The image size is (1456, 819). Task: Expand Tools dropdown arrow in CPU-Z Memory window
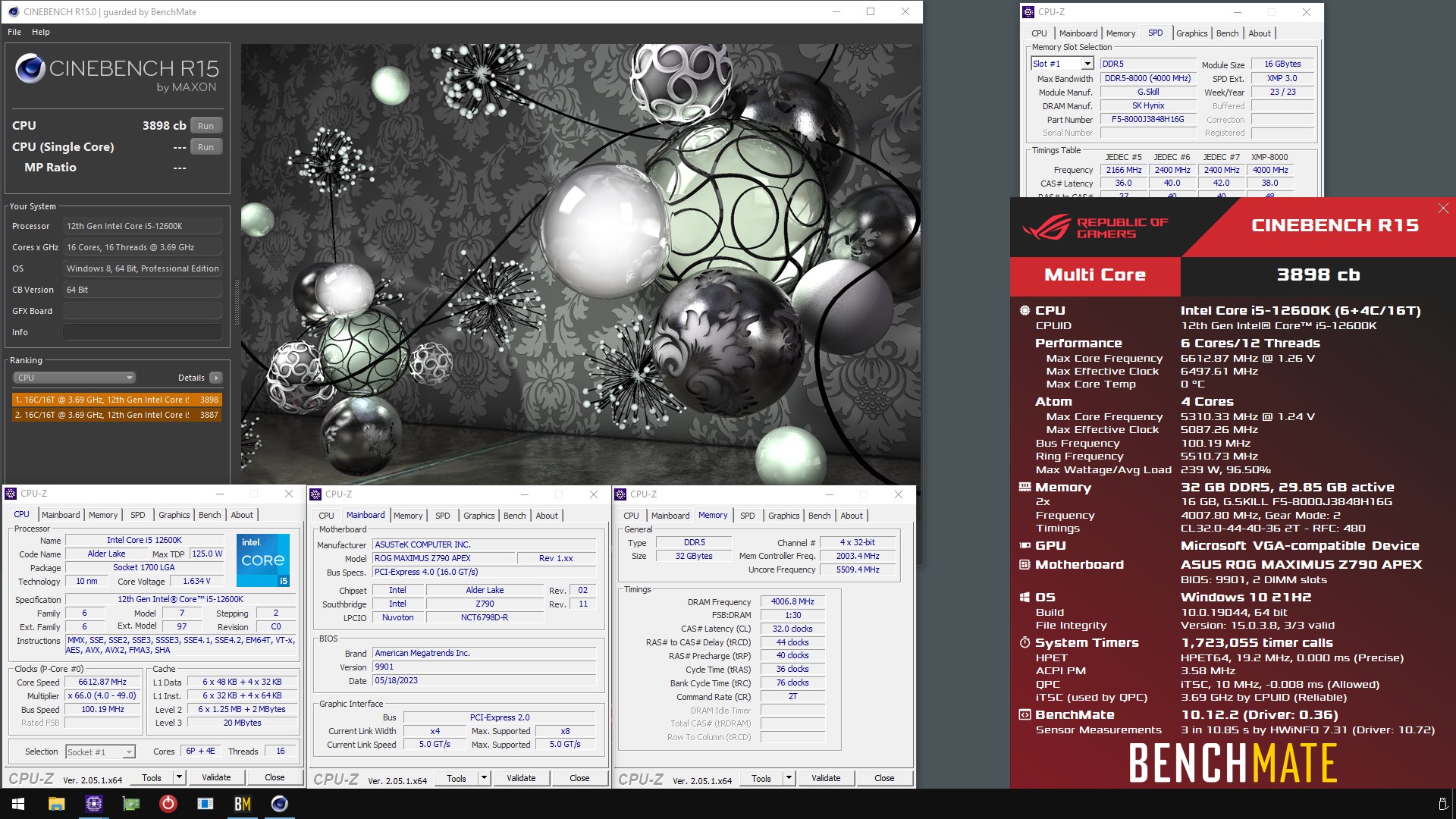click(789, 778)
